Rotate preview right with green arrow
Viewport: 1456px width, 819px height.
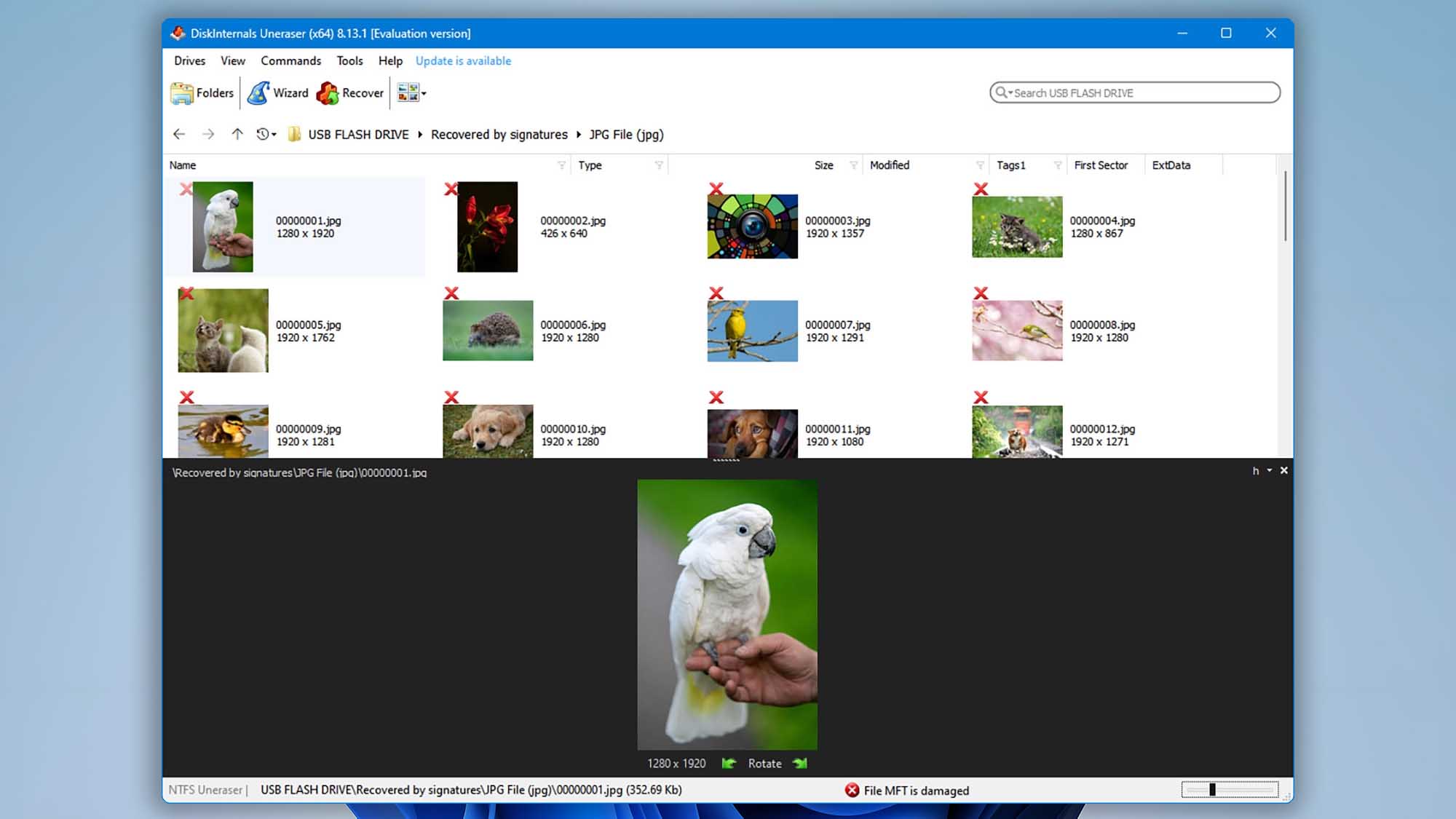pyautogui.click(x=799, y=763)
